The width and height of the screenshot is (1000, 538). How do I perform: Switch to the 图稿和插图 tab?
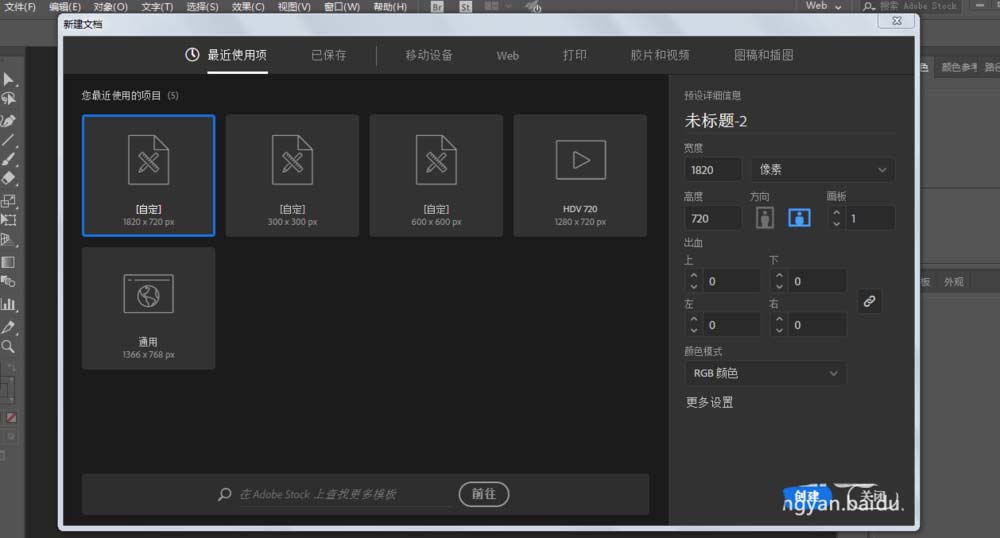point(763,55)
